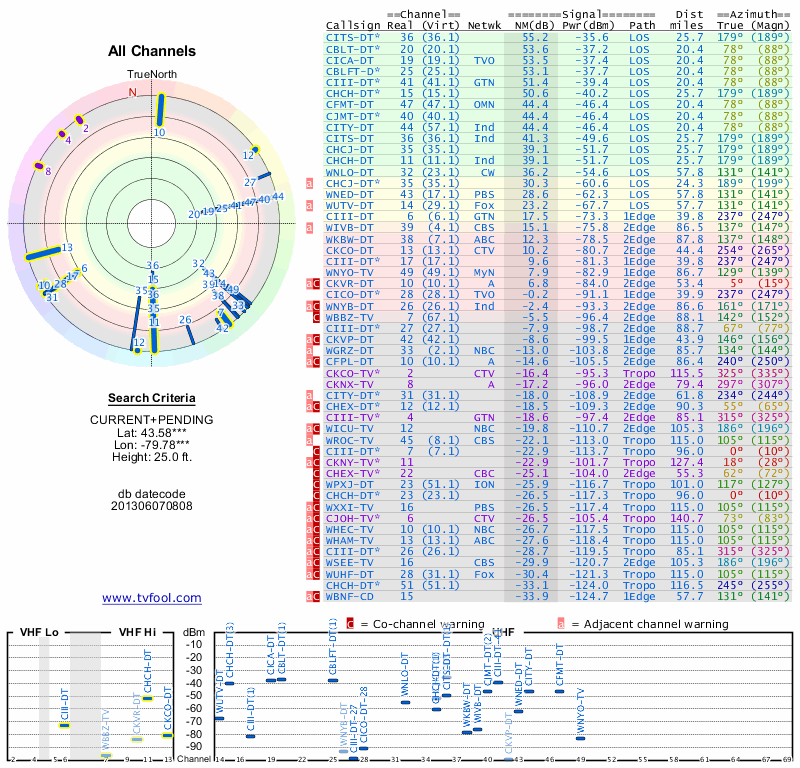Select the WGRZ-DT callsign in the table

coord(349,351)
